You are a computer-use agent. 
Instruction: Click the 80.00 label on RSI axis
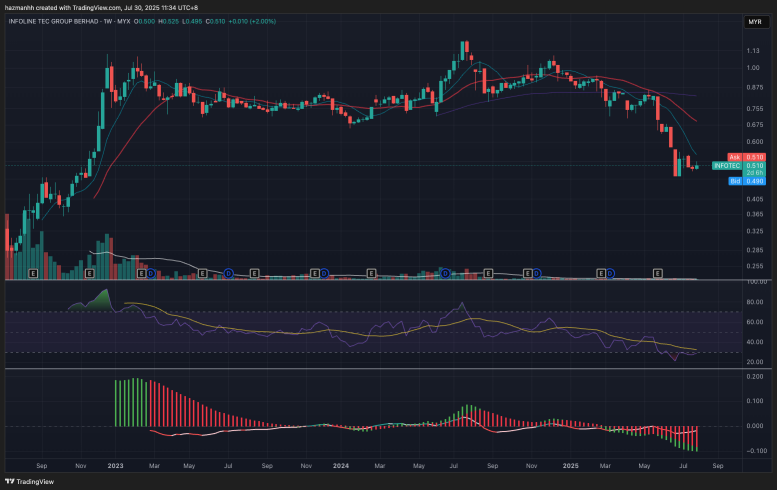tap(755, 302)
